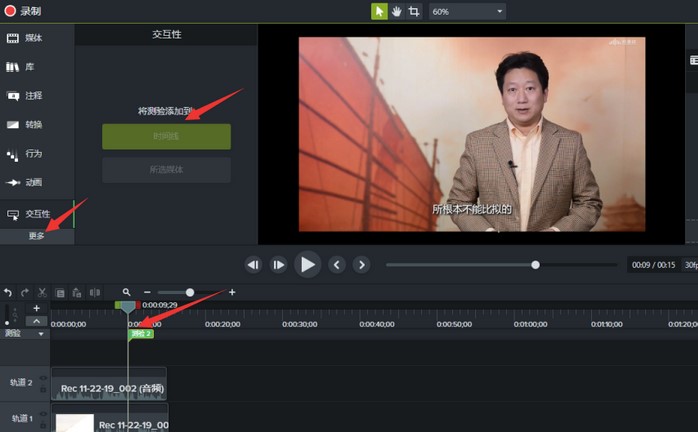The image size is (698, 432).
Task: Expand the 更多 section in sidebar
Action: (37, 236)
